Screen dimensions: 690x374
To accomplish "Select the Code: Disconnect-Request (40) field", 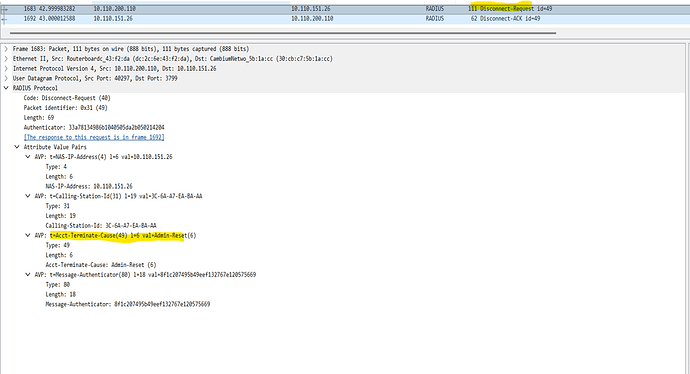I will click(67, 98).
